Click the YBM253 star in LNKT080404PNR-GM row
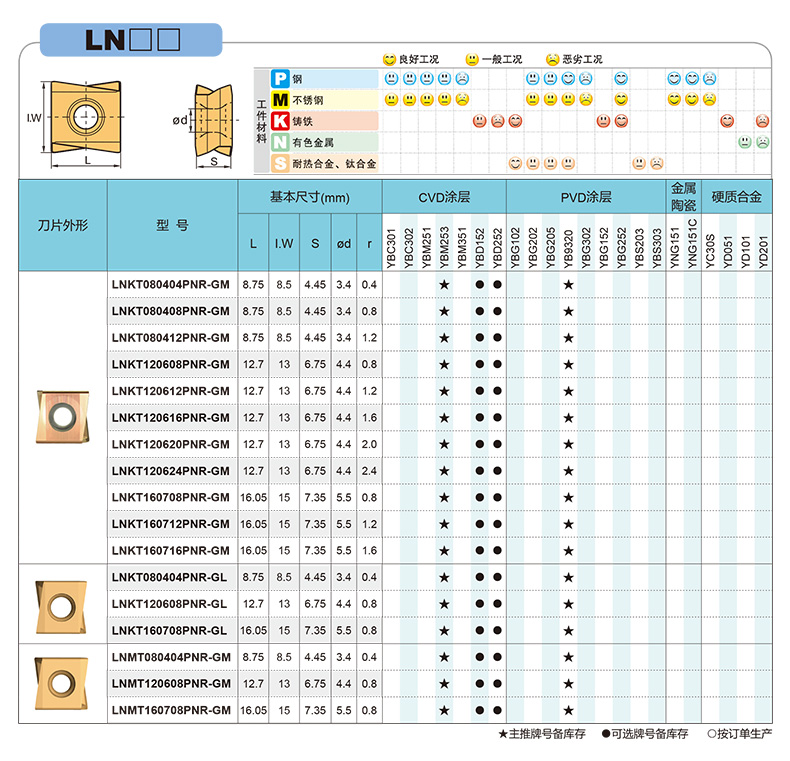Viewport: 790px width, 761px height. [444, 285]
